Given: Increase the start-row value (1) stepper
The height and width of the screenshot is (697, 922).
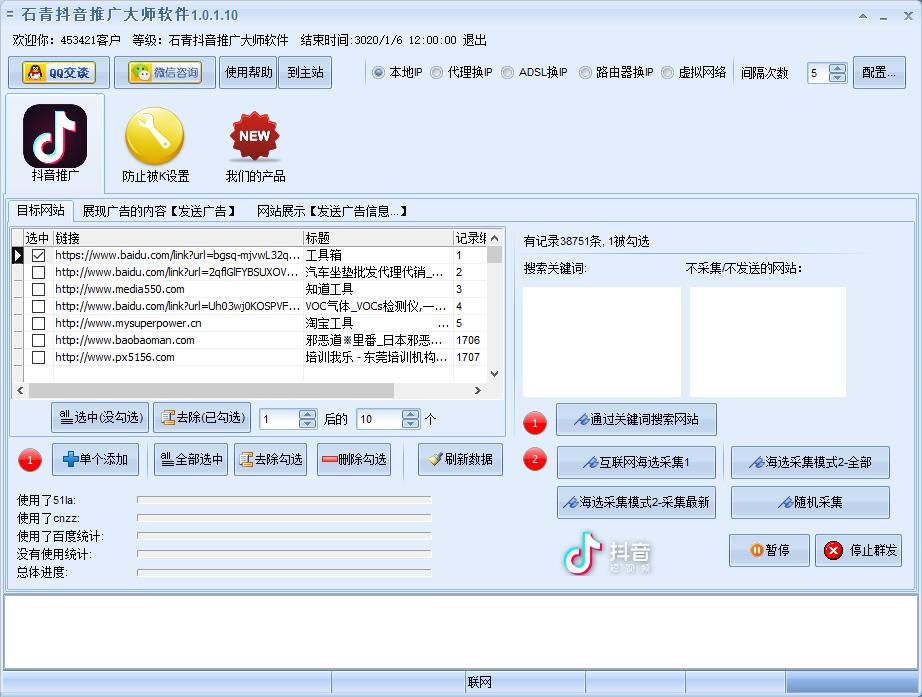Looking at the screenshot, I should point(308,414).
